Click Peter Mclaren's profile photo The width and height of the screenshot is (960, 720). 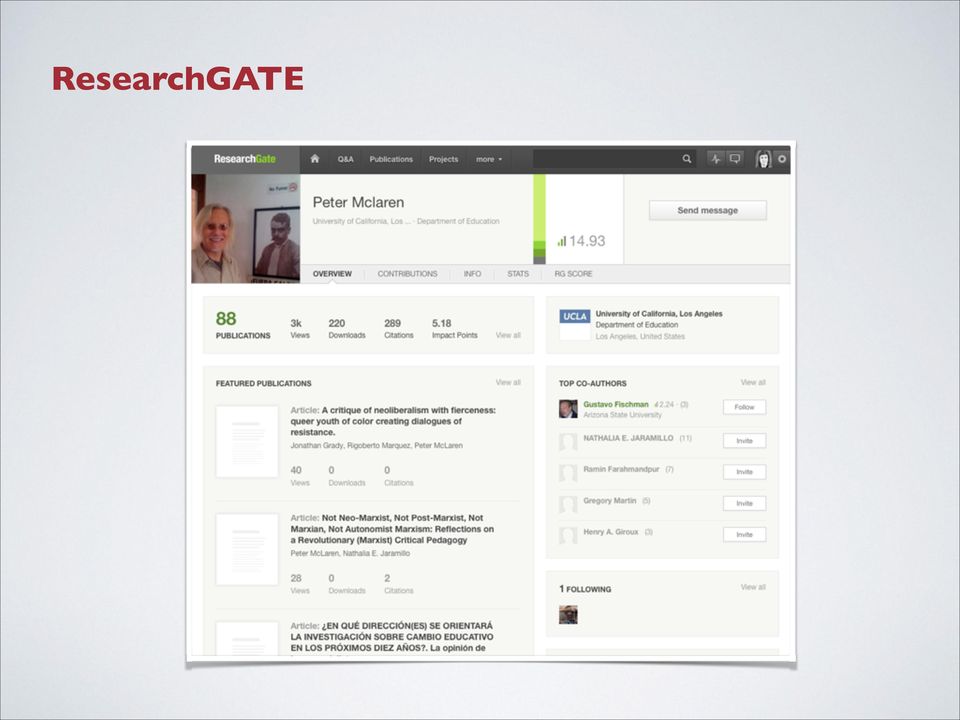(x=246, y=228)
